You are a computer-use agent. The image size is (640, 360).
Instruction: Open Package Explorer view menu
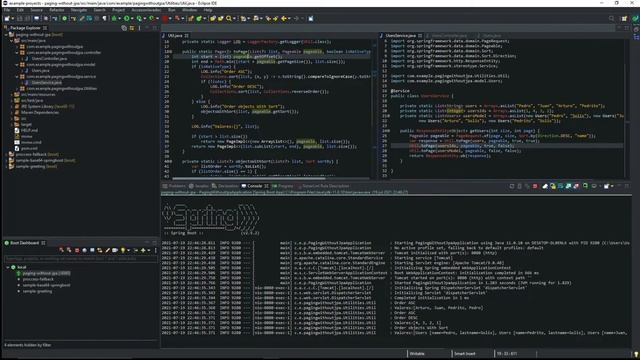(140, 28)
